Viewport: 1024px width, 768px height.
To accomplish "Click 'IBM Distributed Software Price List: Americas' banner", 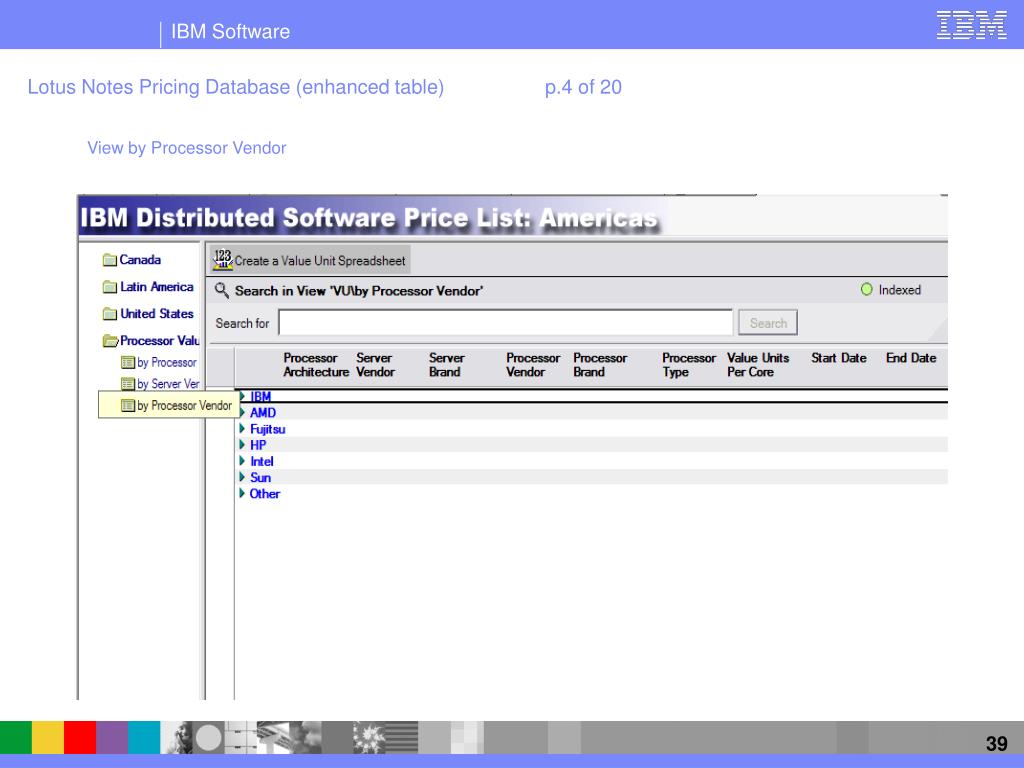I will tap(368, 217).
